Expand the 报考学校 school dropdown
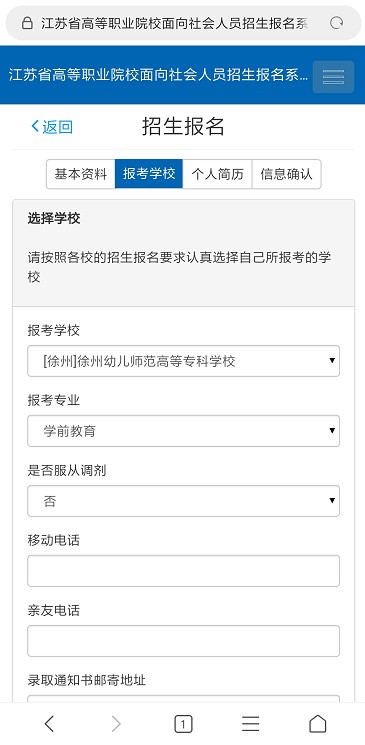The image size is (365, 745). 183,361
